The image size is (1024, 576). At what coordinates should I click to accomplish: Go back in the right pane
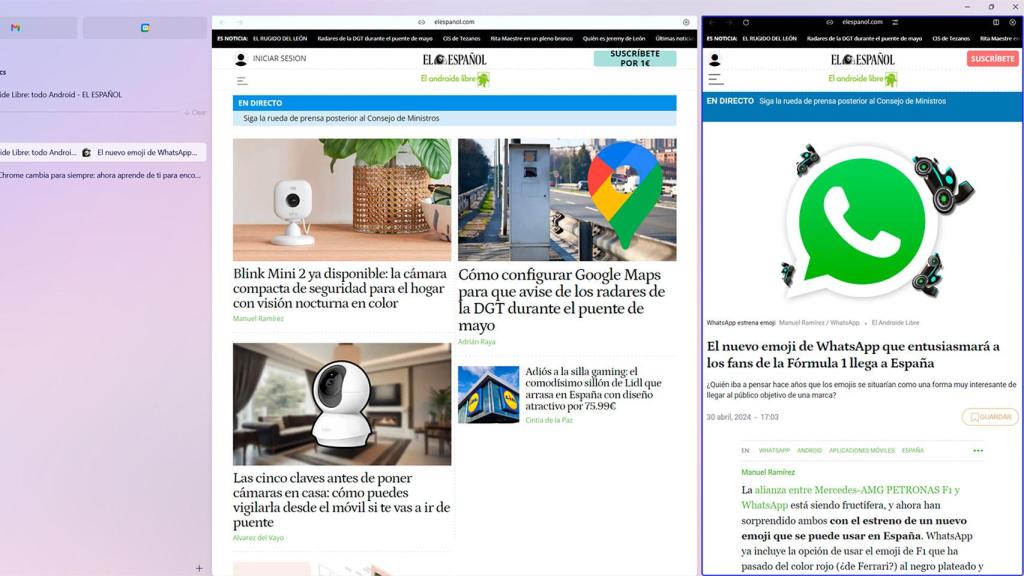pyautogui.click(x=712, y=22)
